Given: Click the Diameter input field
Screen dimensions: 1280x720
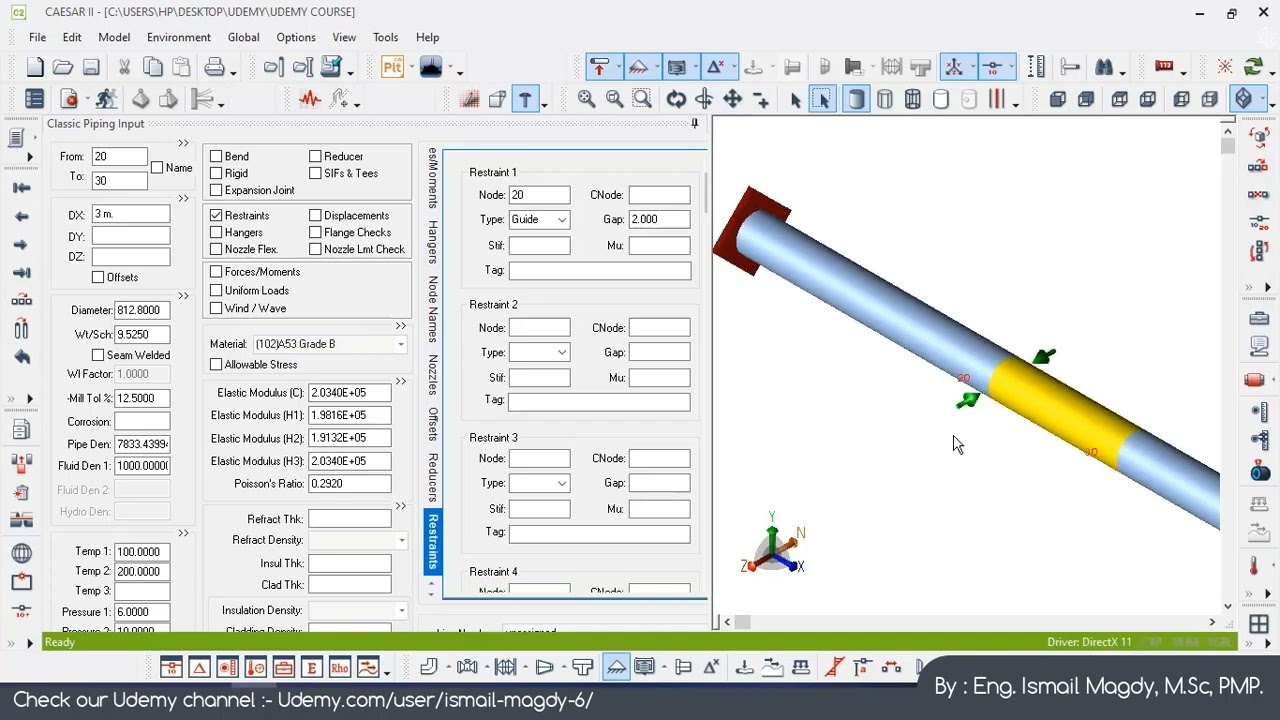Looking at the screenshot, I should point(142,311).
